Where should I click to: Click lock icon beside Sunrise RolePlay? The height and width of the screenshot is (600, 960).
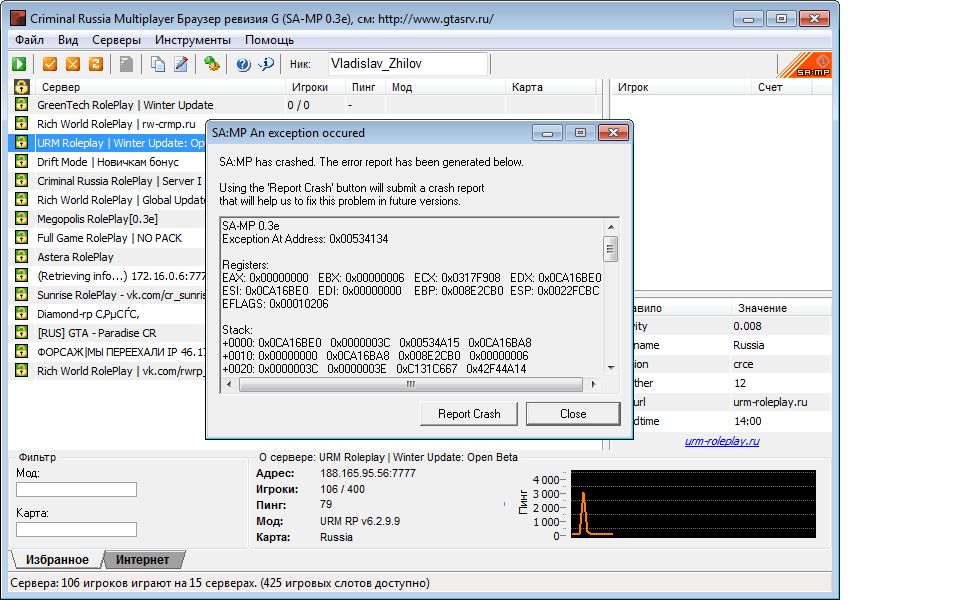click(21, 294)
